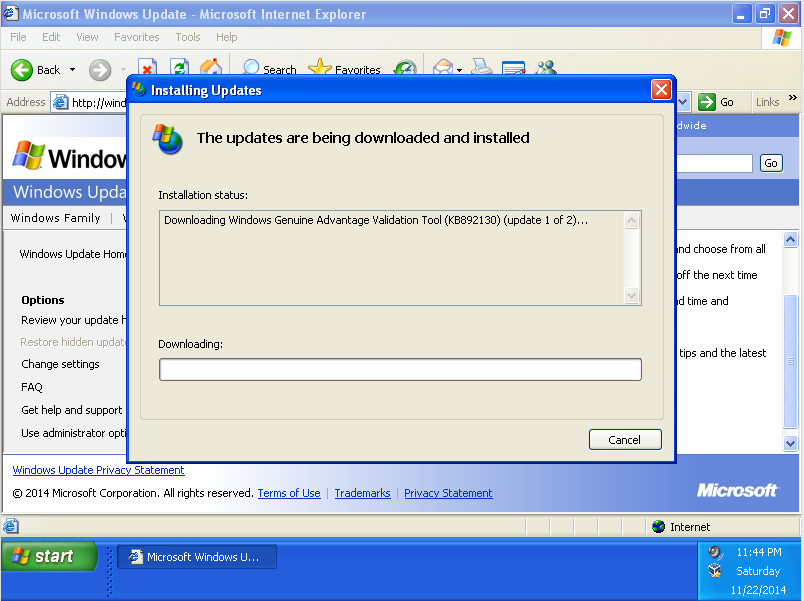Expand the Mail button dropdown arrow
Image resolution: width=804 pixels, height=601 pixels.
click(459, 70)
